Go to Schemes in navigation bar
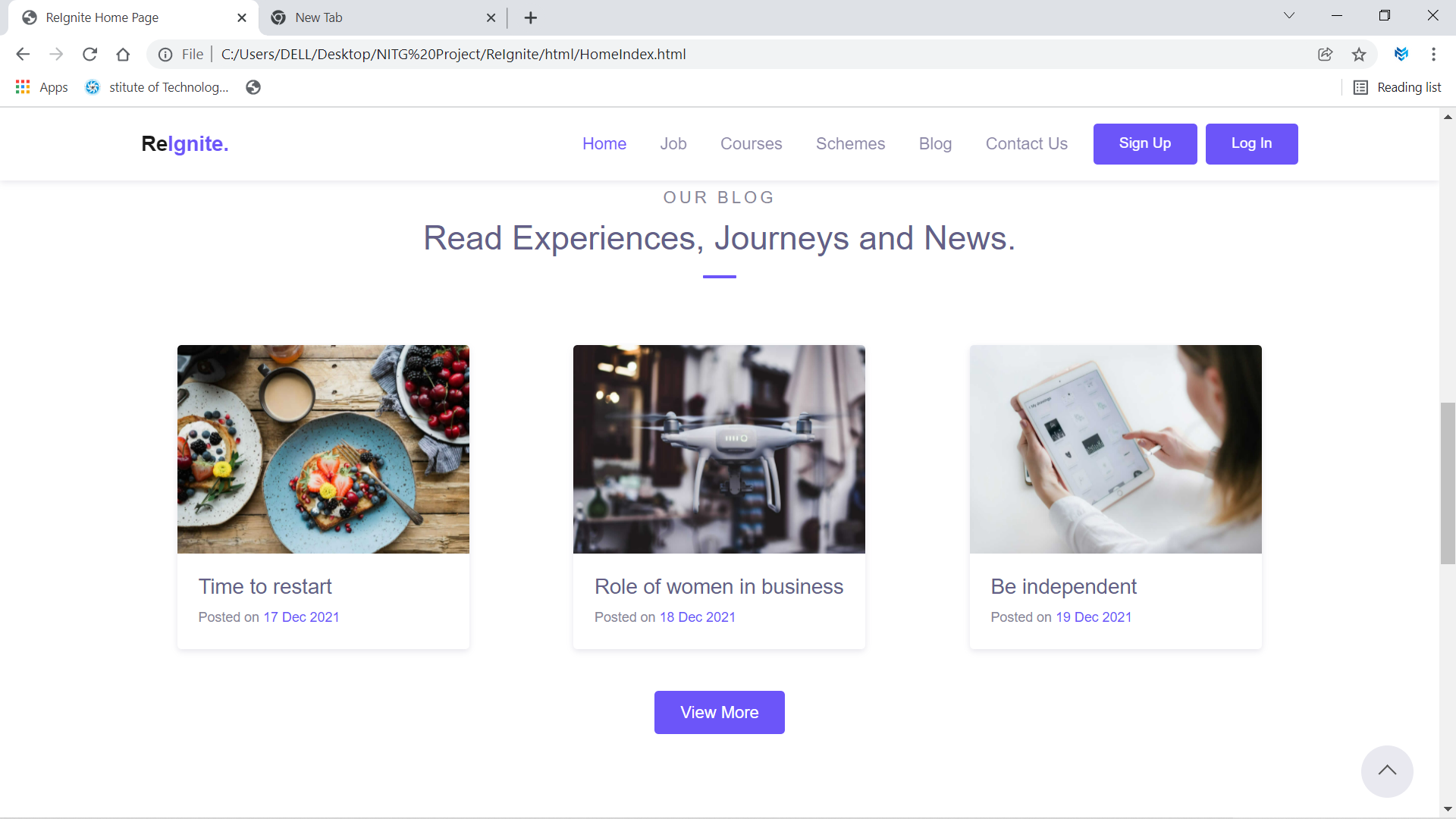The width and height of the screenshot is (1456, 819). (x=850, y=143)
